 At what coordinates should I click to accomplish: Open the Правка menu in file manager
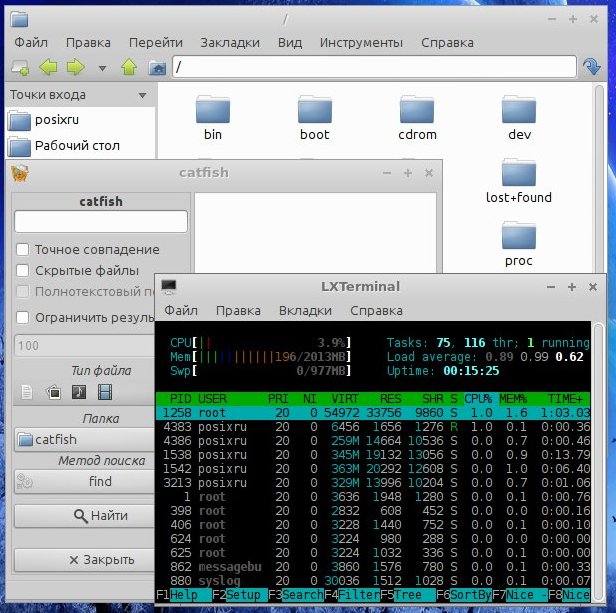pyautogui.click(x=88, y=42)
